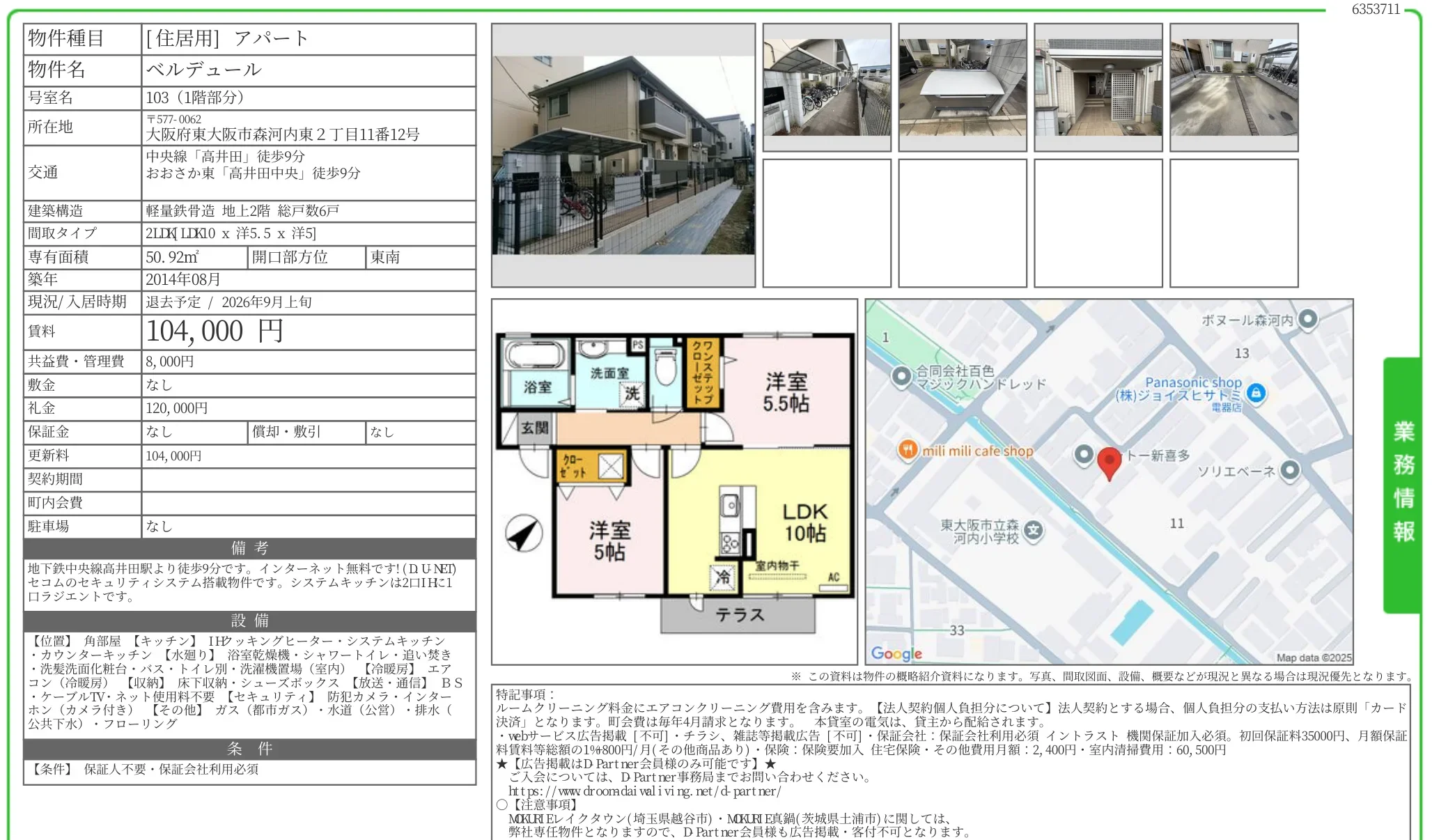This screenshot has width=1432, height=840.
Task: Click the 備考 section header
Action: click(249, 548)
